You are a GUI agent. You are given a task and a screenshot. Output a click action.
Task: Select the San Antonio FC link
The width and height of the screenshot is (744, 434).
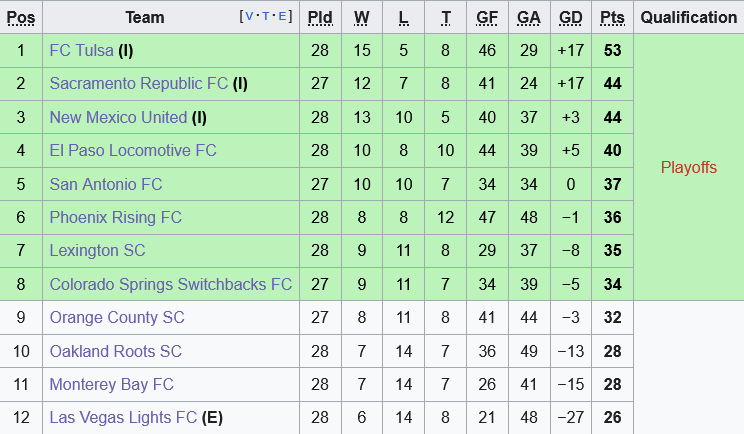click(x=106, y=184)
